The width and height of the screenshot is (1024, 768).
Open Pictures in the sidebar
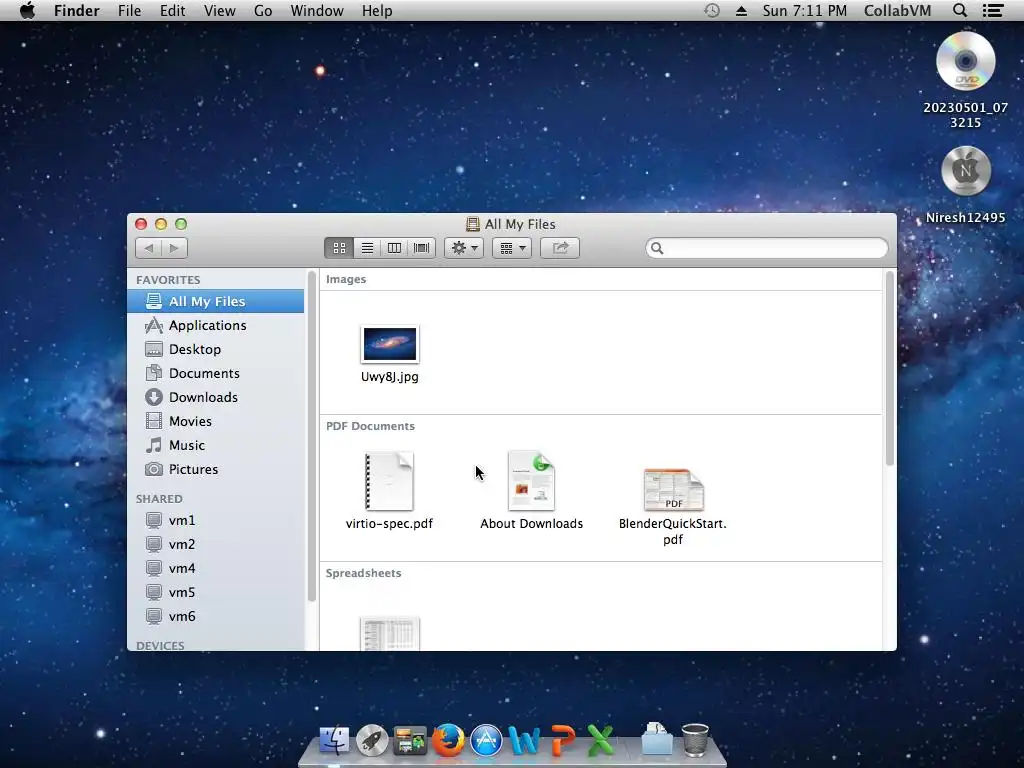(x=216, y=470)
